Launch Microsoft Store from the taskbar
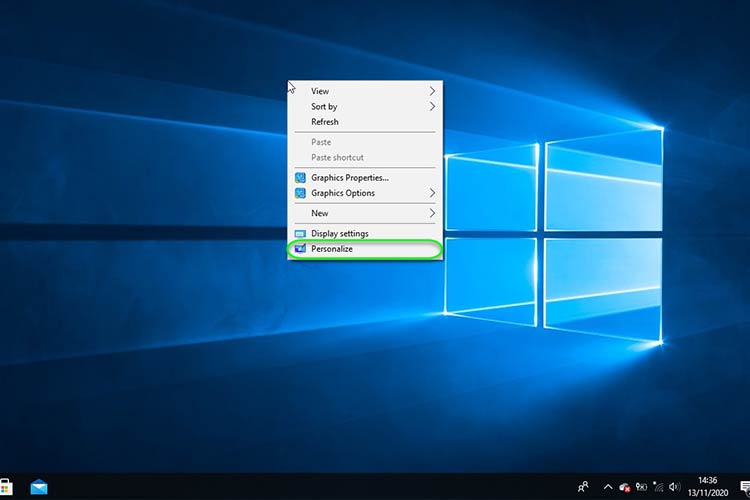 (x=6, y=487)
